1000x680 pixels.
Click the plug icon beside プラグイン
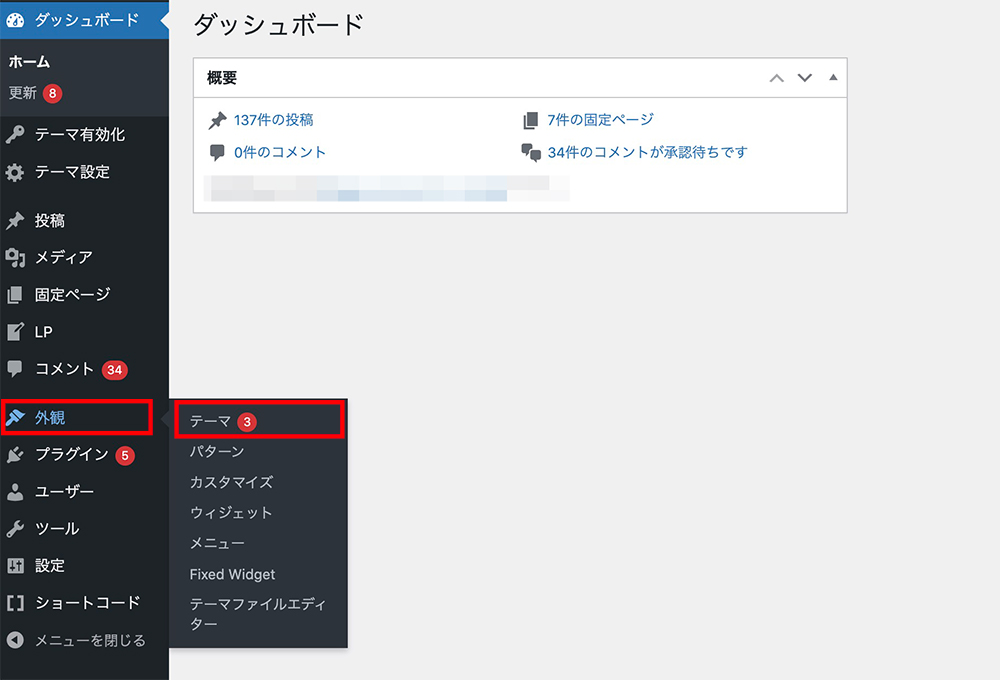click(x=15, y=455)
